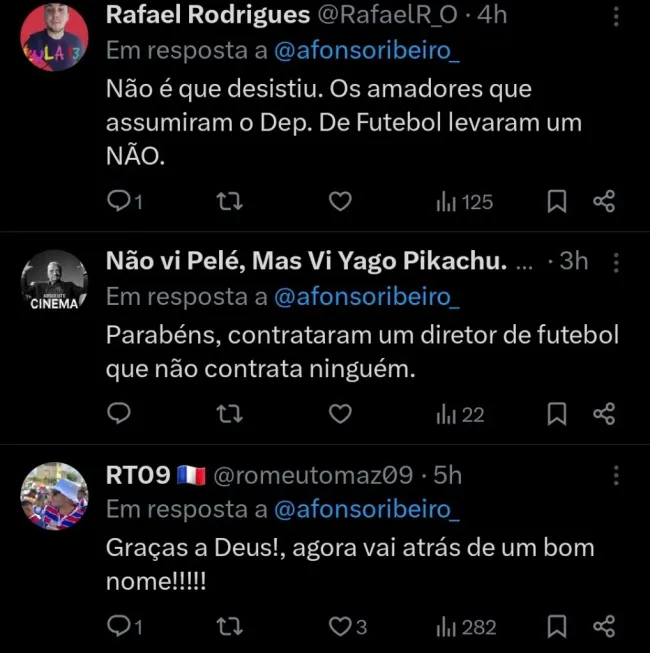Open Rafael Rodrigues' profile avatar

[x=53, y=36]
